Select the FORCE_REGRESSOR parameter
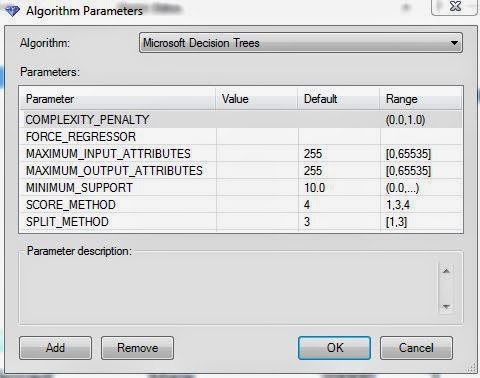The image size is (480, 378). [81, 137]
